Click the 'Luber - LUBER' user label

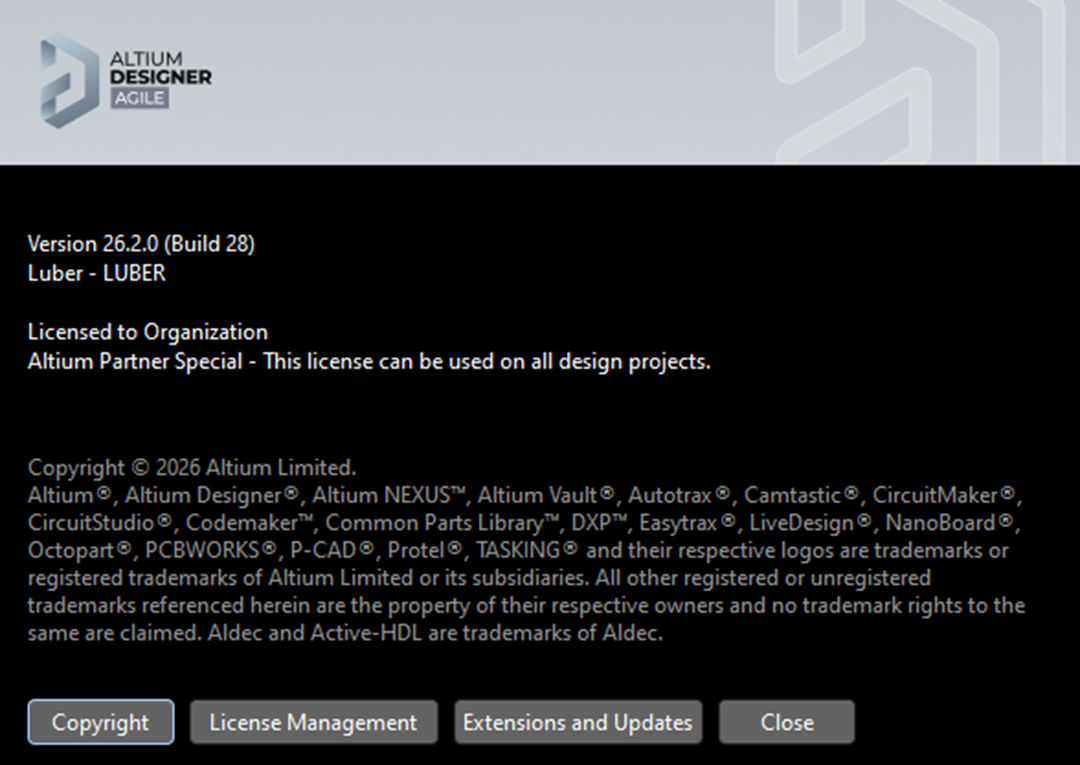(95, 273)
